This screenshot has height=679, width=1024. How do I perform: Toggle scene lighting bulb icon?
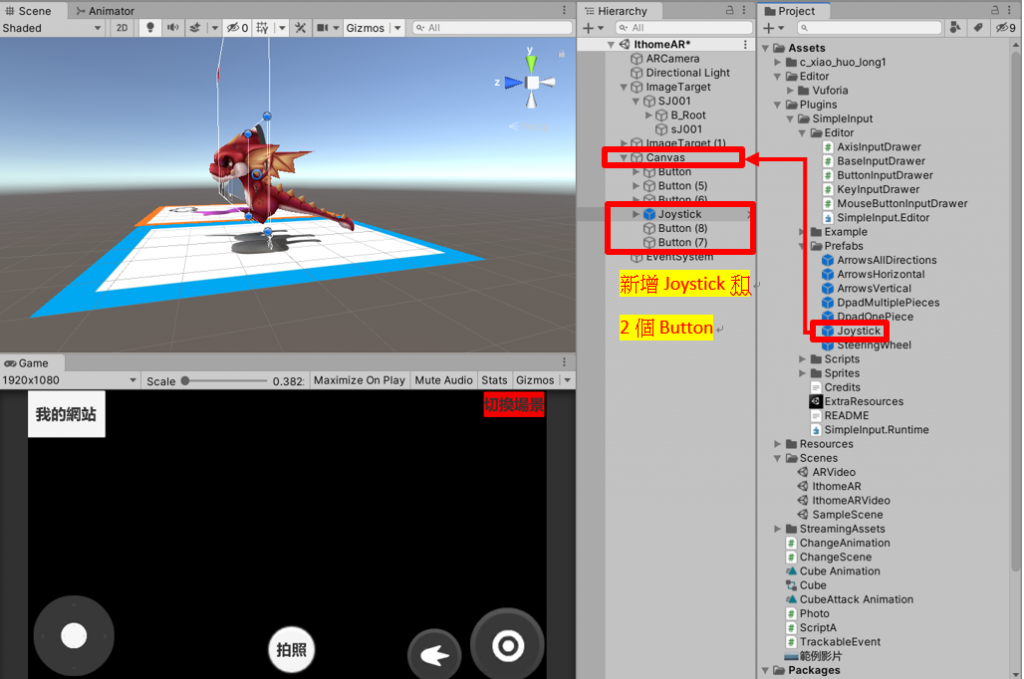150,27
